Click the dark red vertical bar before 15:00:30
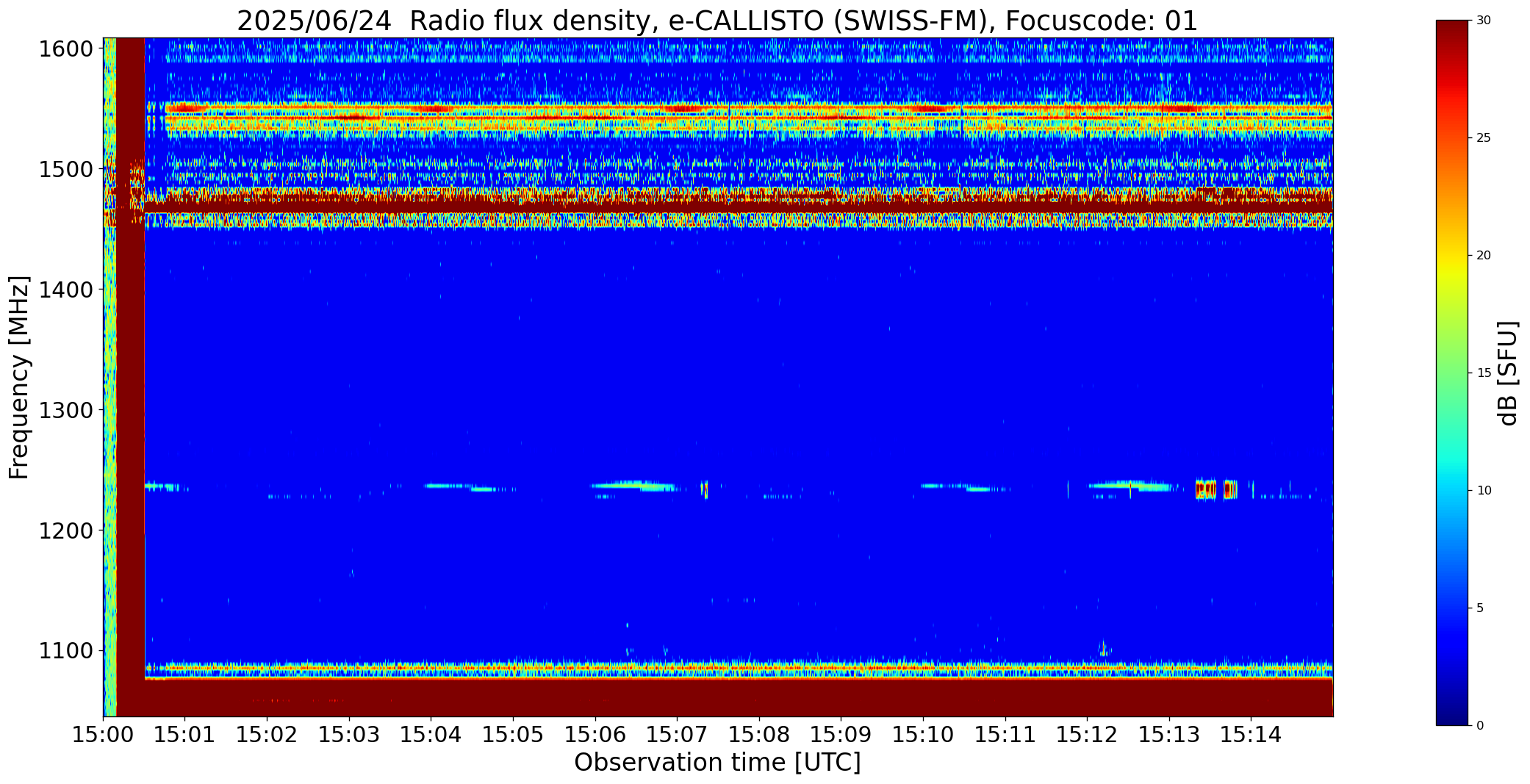 (x=131, y=377)
